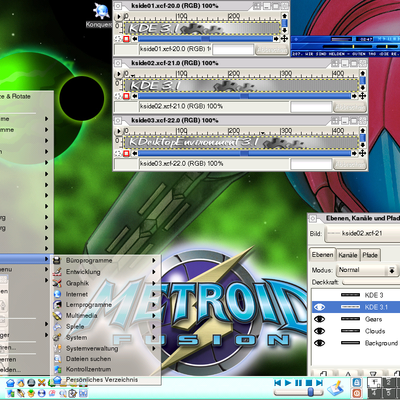
Task: Click scroll left arrow in kside01 window
Action: 135,39
